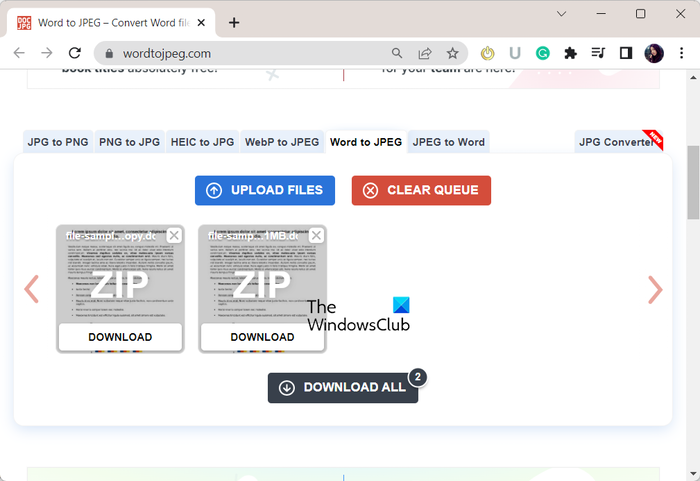The height and width of the screenshot is (481, 700).
Task: Click scrollbar up arrow
Action: click(x=693, y=78)
